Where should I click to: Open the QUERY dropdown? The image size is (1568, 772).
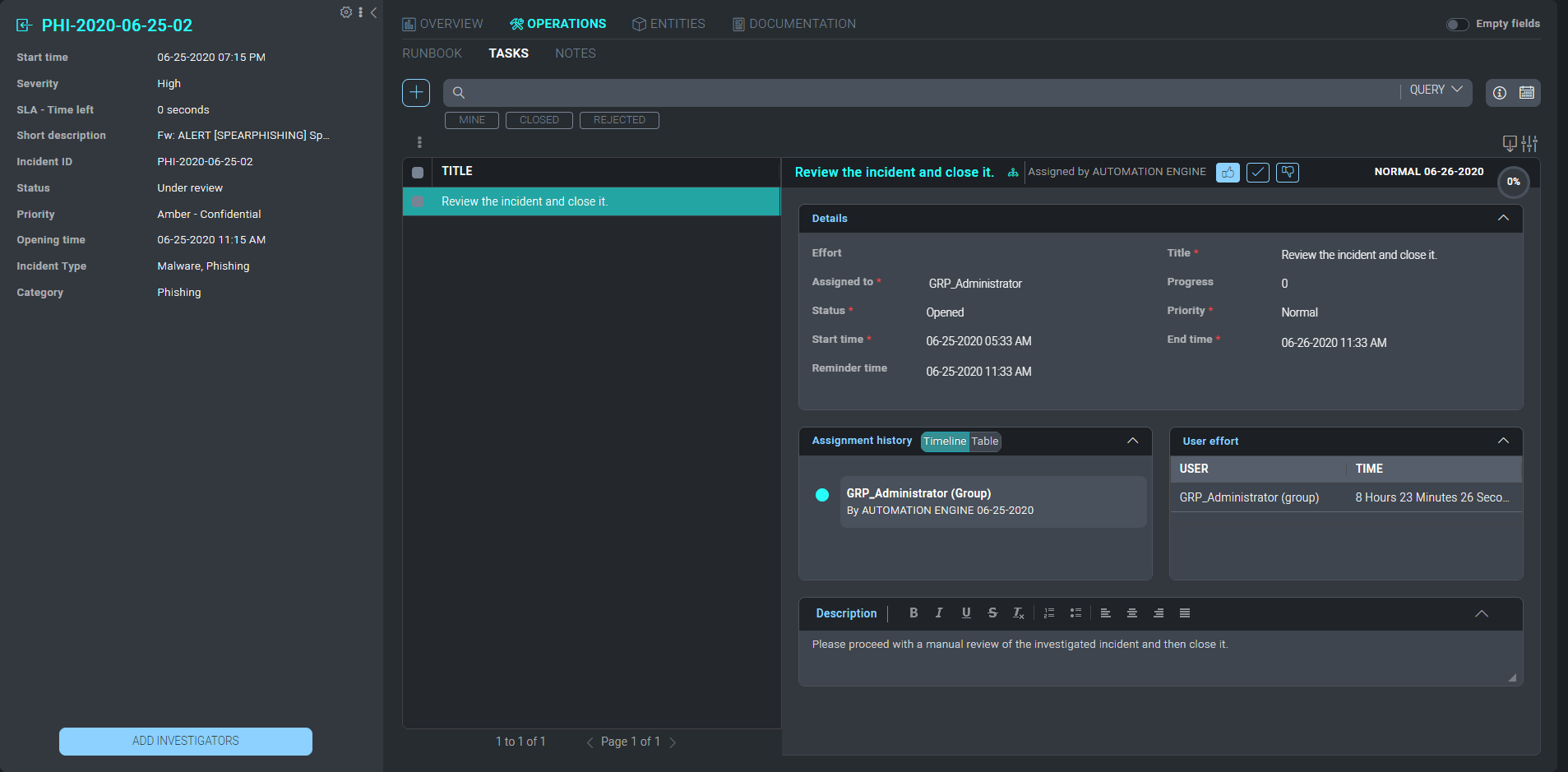click(1436, 90)
